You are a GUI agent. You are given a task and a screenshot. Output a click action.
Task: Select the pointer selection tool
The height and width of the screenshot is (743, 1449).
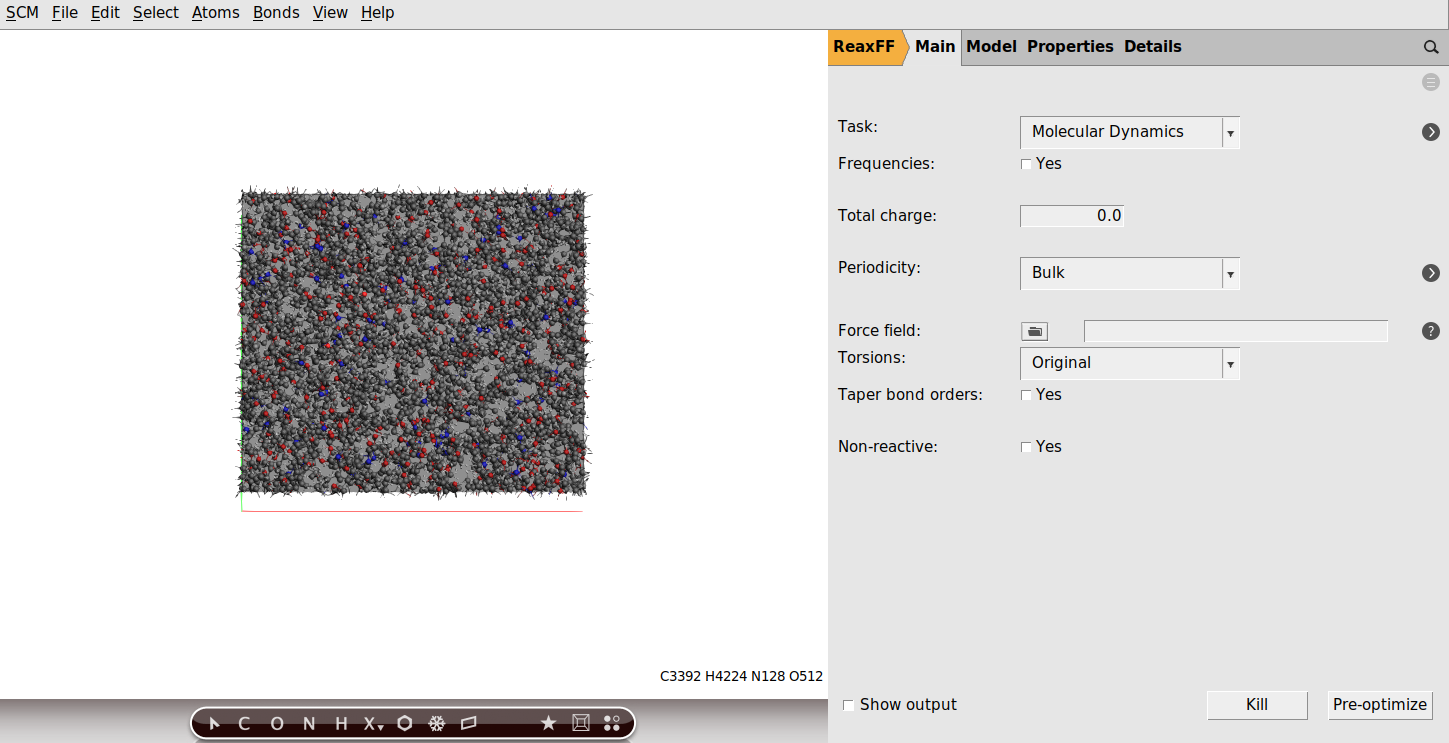point(212,723)
